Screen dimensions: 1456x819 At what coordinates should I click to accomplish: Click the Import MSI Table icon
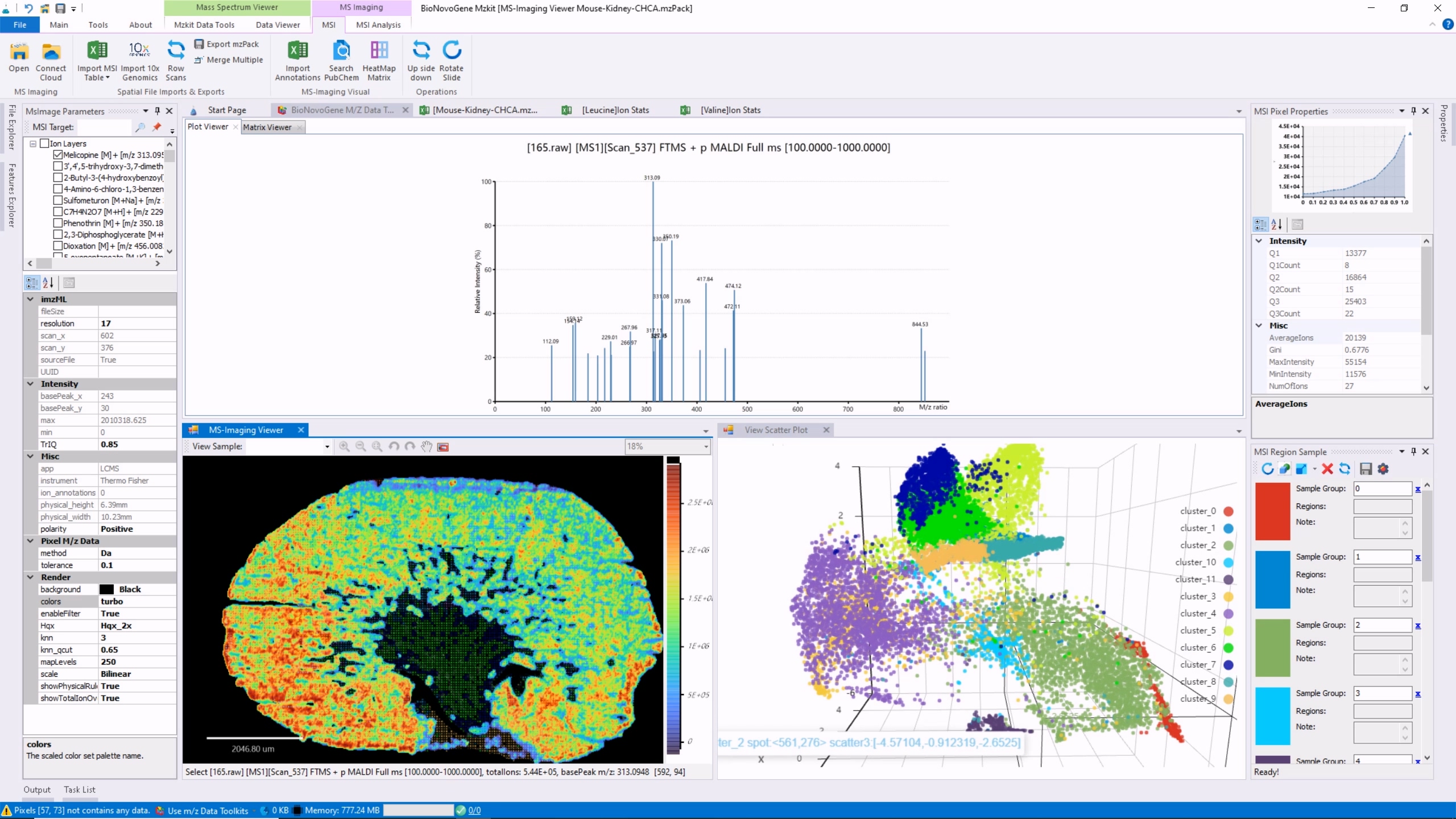tap(97, 51)
